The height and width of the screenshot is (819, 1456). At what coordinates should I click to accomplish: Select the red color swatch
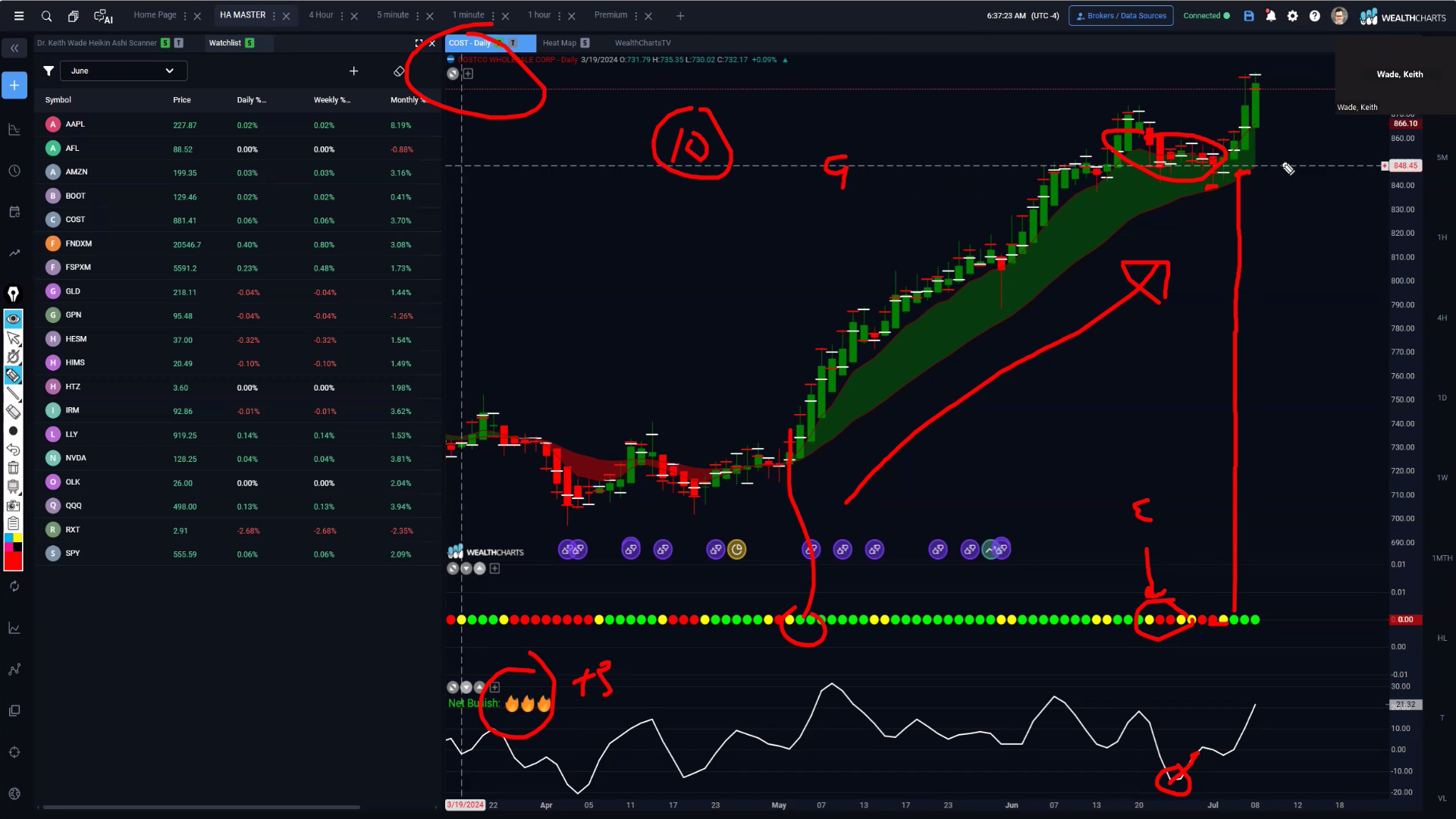[13, 561]
